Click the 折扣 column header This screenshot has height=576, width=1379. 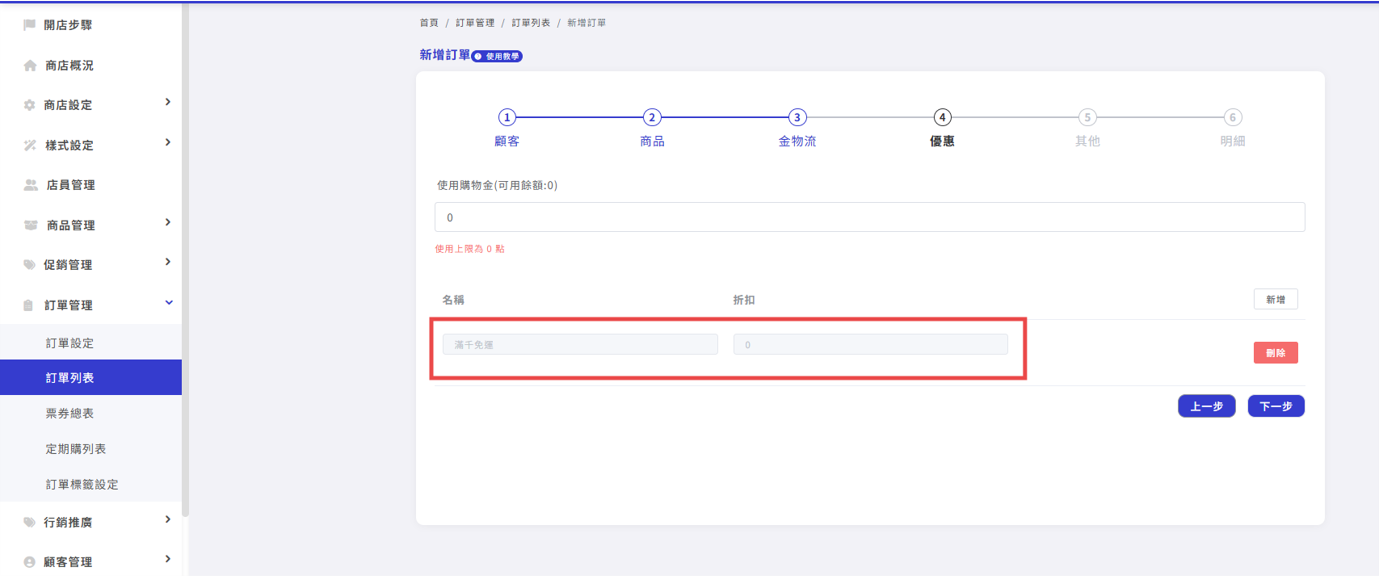[x=744, y=300]
